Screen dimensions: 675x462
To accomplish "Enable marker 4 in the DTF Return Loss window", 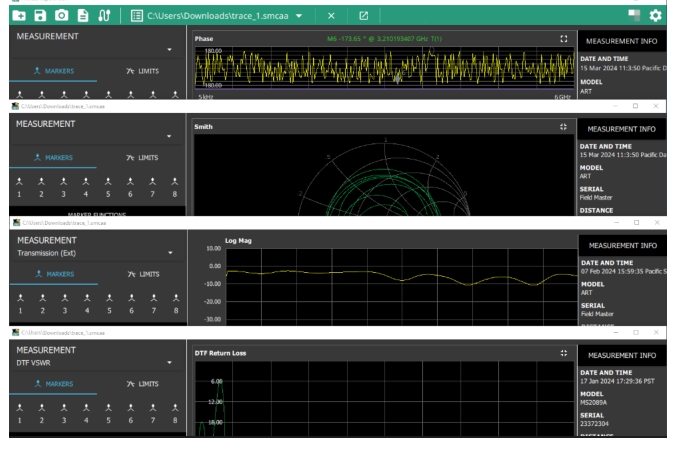I will click(86, 413).
